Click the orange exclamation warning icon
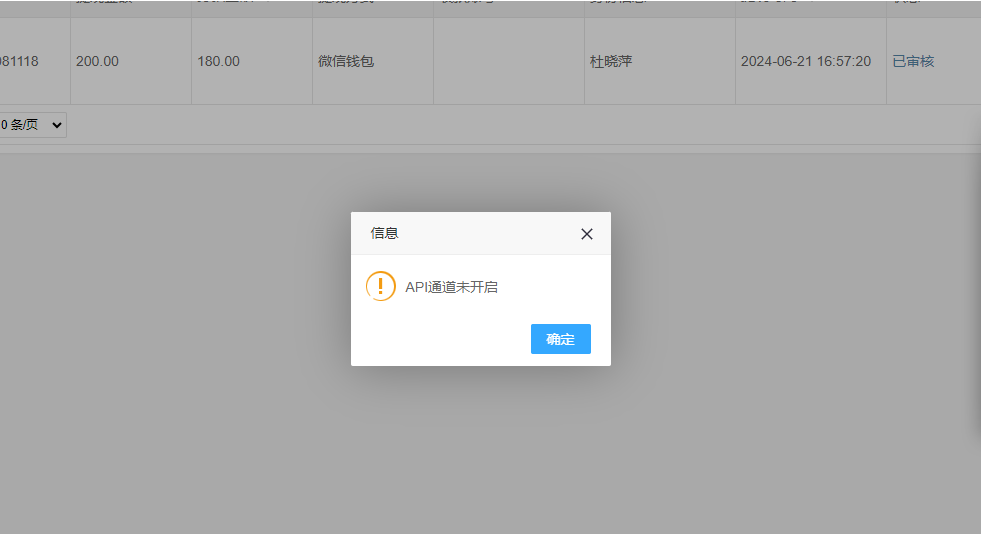This screenshot has height=534, width=981. coord(381,286)
